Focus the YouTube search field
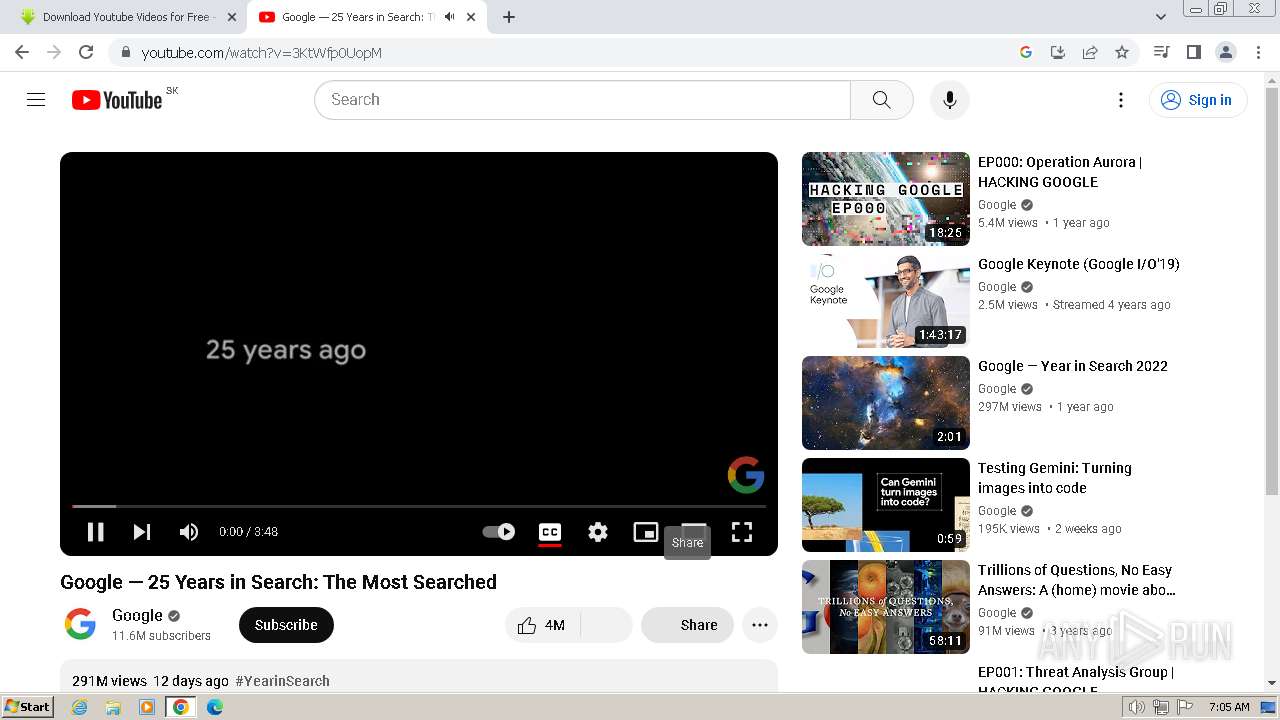This screenshot has width=1280, height=720. (583, 100)
